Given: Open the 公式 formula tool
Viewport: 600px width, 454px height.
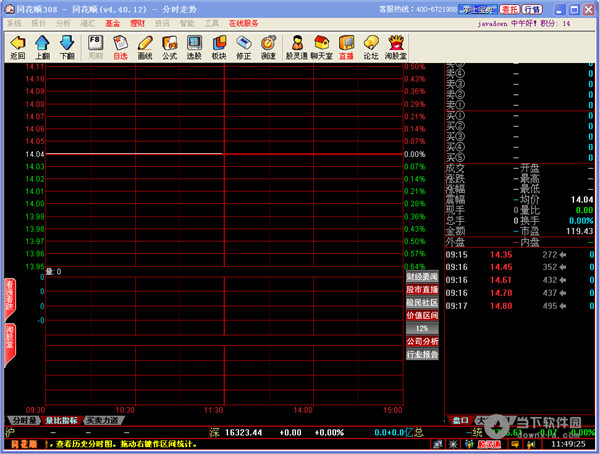Looking at the screenshot, I should (170, 47).
